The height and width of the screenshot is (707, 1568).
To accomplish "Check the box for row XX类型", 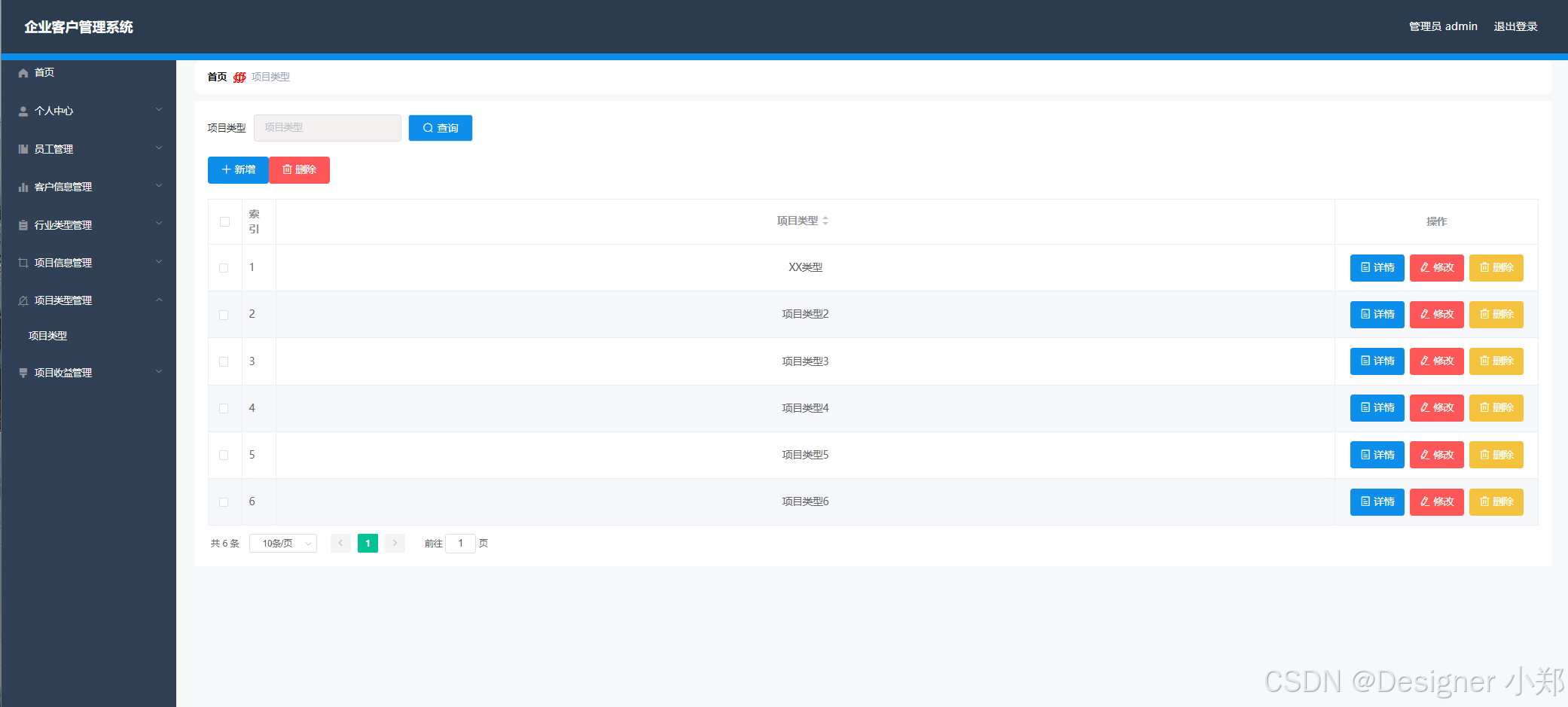I will click(x=224, y=268).
